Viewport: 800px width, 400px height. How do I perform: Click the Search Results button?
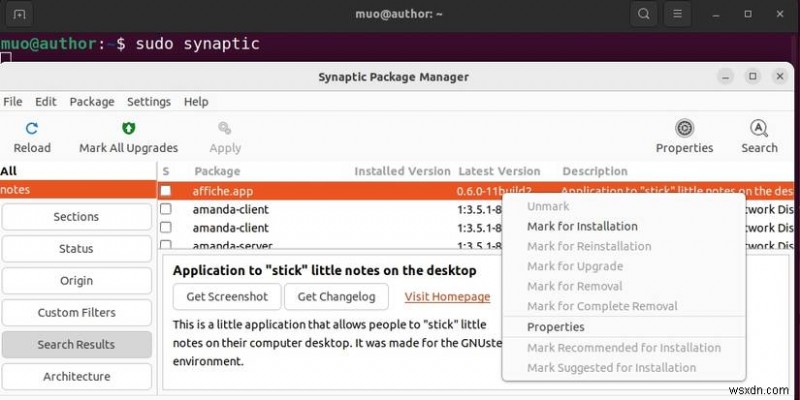point(77,345)
